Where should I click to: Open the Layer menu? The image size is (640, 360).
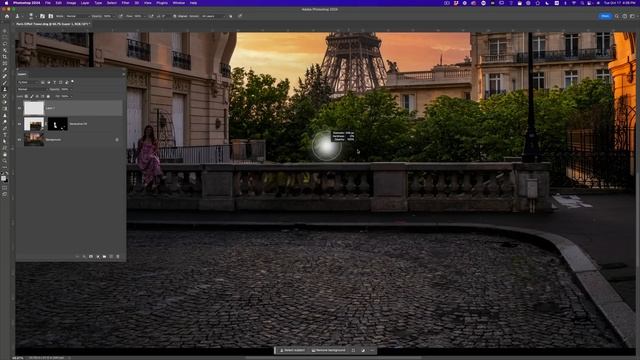[x=85, y=3]
